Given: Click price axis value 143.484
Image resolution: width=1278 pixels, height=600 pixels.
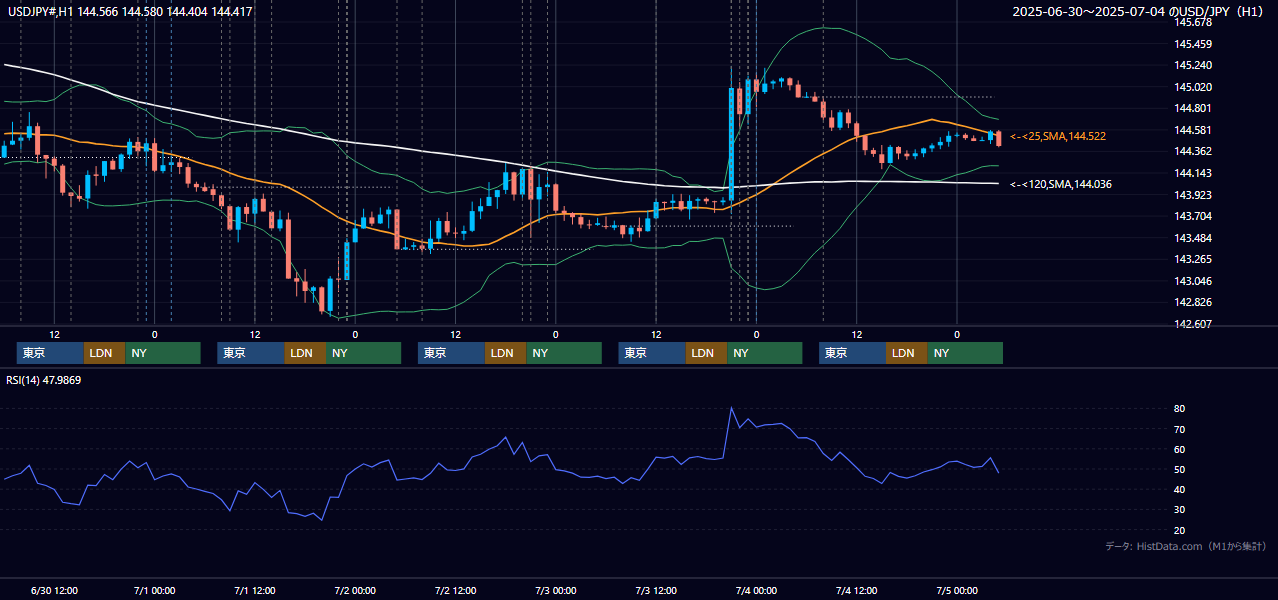Looking at the screenshot, I should pyautogui.click(x=1193, y=238).
